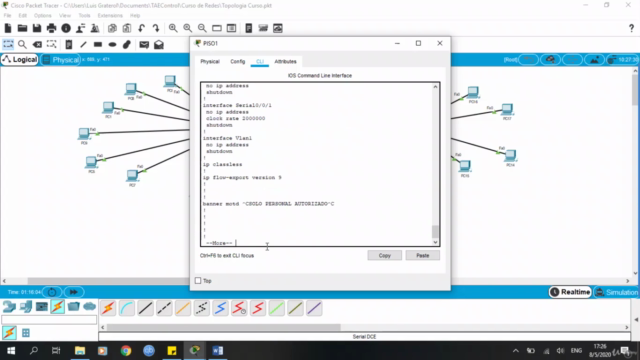Zoom out with the magnifier minus icon
The image size is (640, 360).
202,28
